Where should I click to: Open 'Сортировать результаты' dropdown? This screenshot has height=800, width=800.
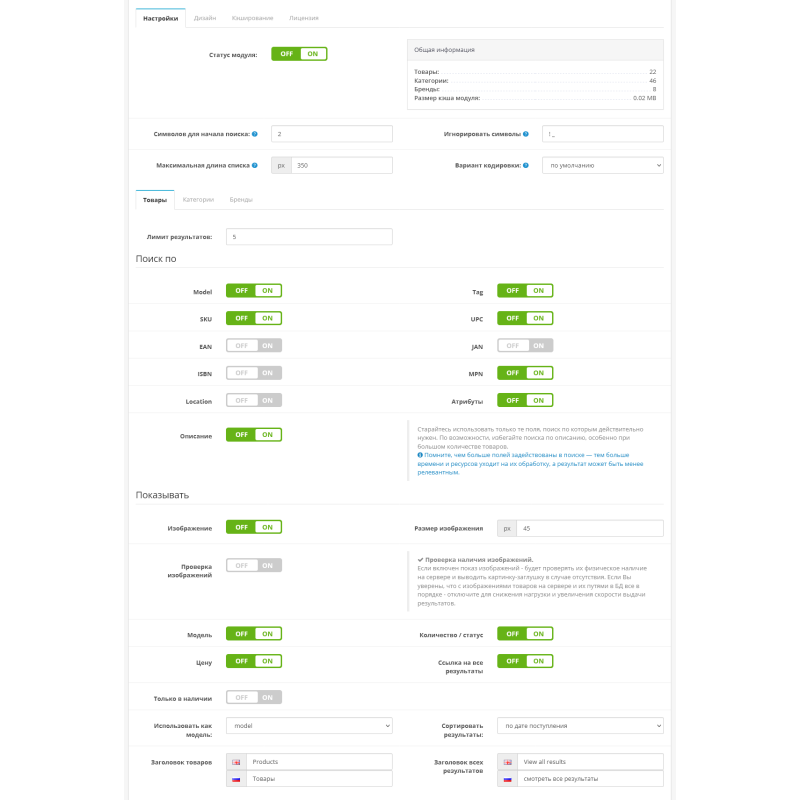tap(580, 726)
